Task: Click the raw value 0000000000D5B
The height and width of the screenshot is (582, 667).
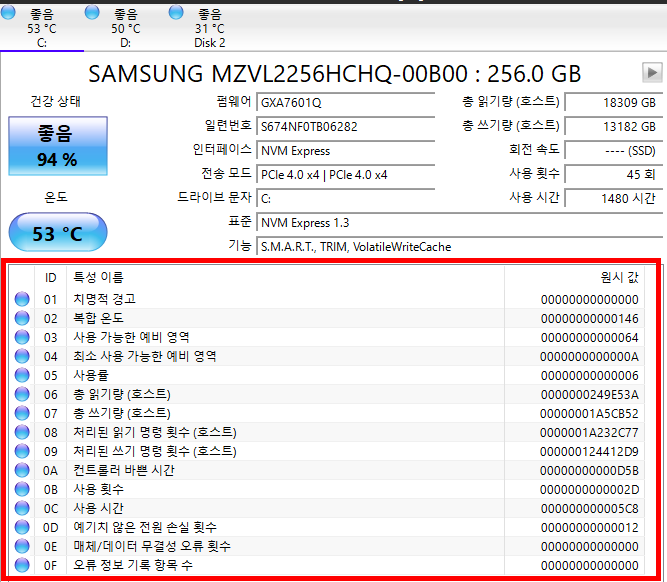Action: click(x=590, y=471)
